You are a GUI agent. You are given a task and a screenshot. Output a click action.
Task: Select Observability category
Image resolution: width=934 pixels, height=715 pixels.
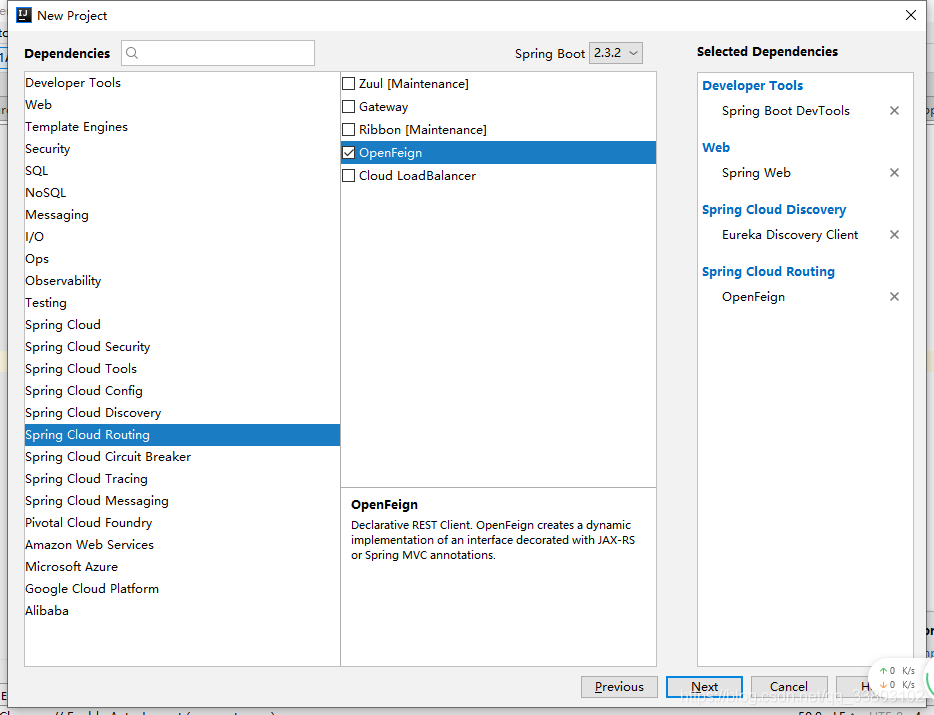click(x=182, y=281)
